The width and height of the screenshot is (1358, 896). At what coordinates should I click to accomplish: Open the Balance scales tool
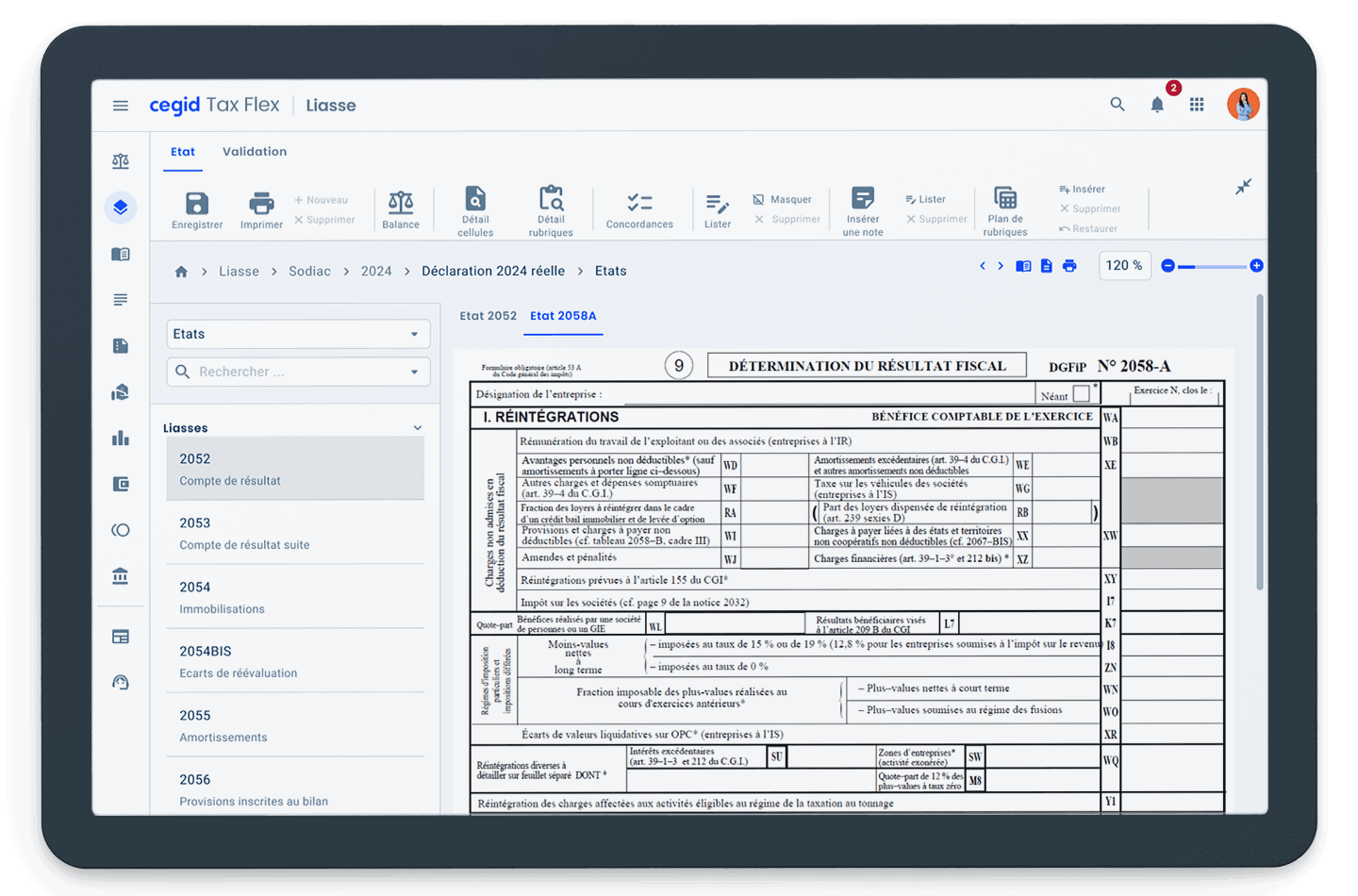pos(401,203)
